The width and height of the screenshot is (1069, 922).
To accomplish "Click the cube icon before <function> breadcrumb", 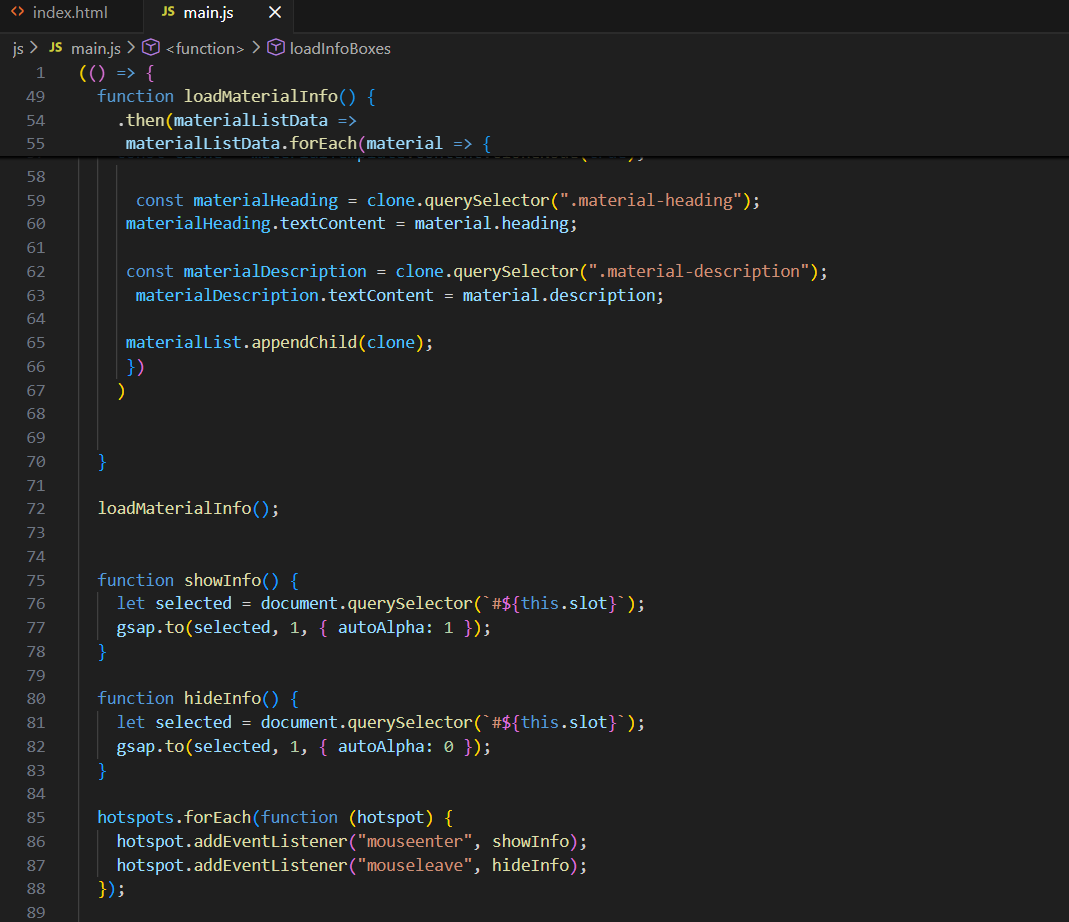I will pyautogui.click(x=151, y=48).
